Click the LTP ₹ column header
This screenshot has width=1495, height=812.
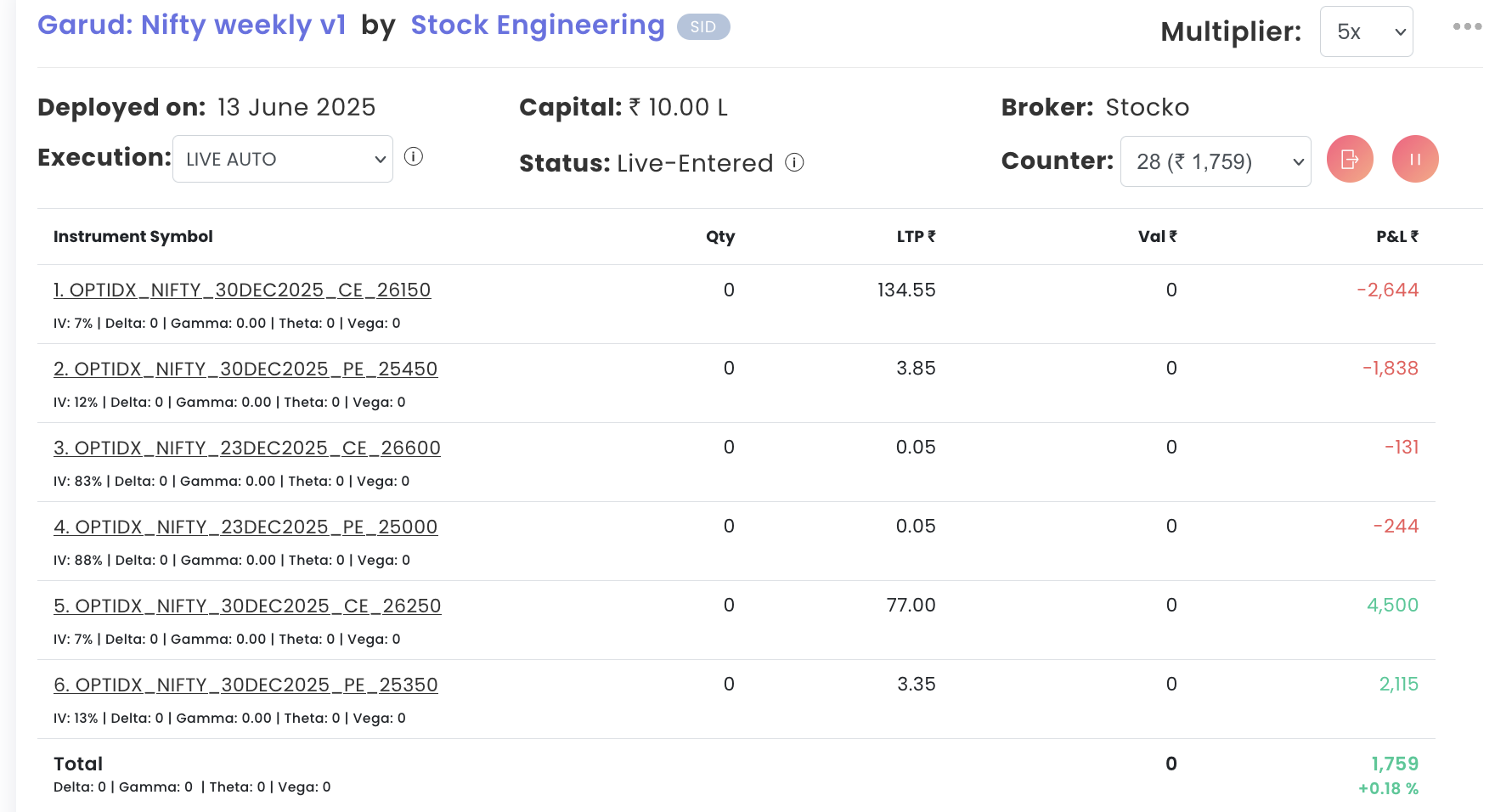[916, 237]
